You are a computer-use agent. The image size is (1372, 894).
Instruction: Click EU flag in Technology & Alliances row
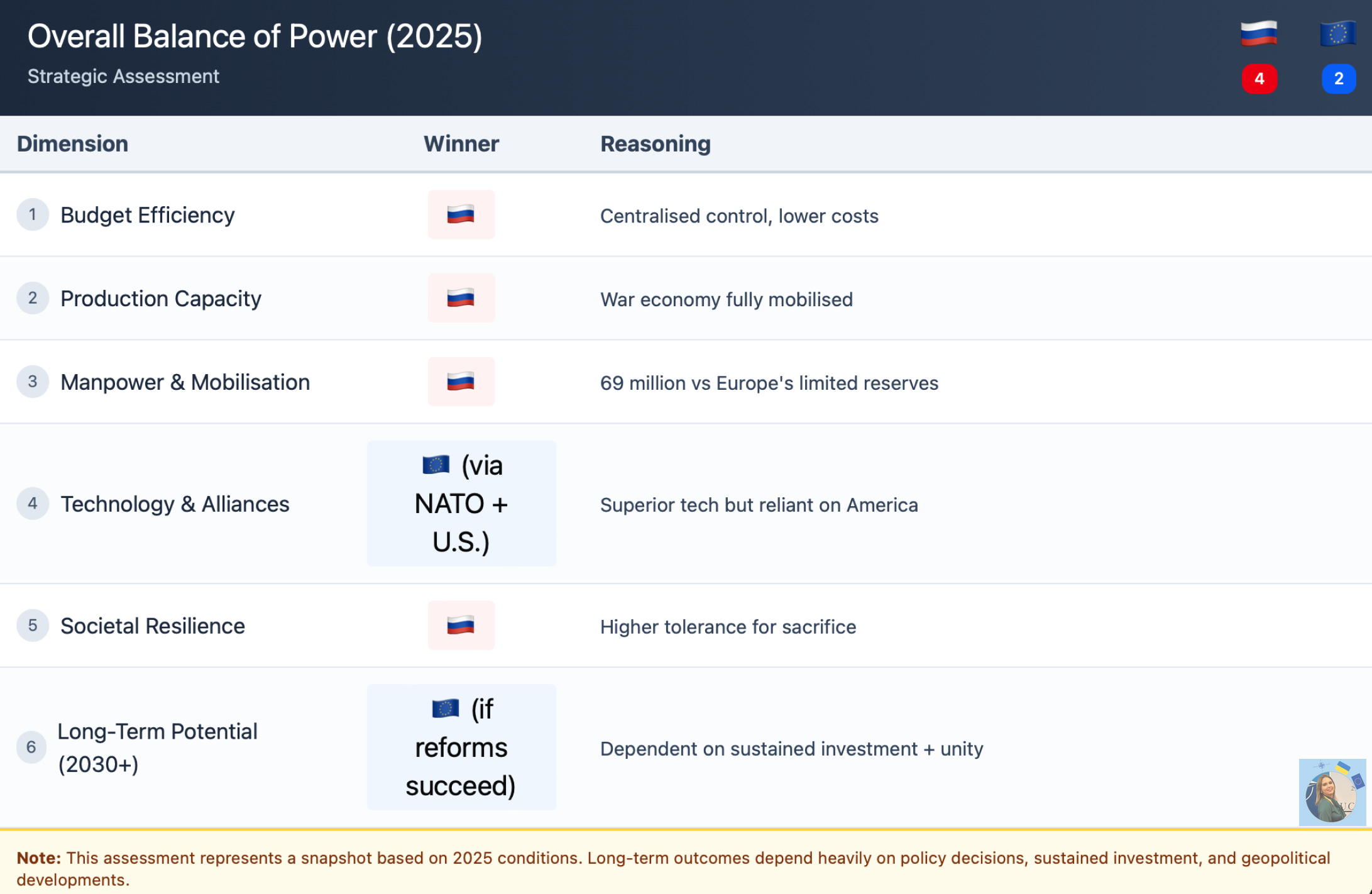point(436,465)
